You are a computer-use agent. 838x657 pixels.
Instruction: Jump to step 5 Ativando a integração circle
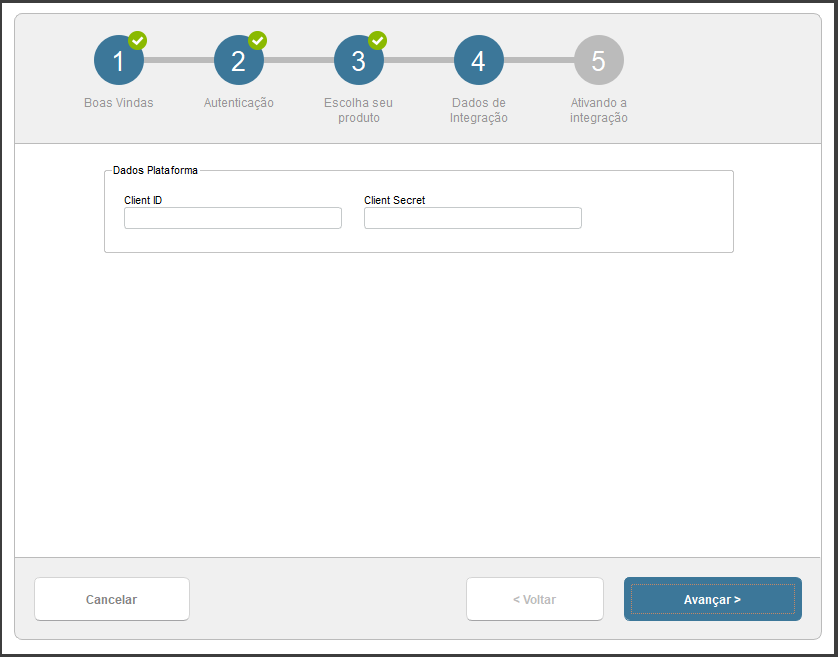coord(599,60)
